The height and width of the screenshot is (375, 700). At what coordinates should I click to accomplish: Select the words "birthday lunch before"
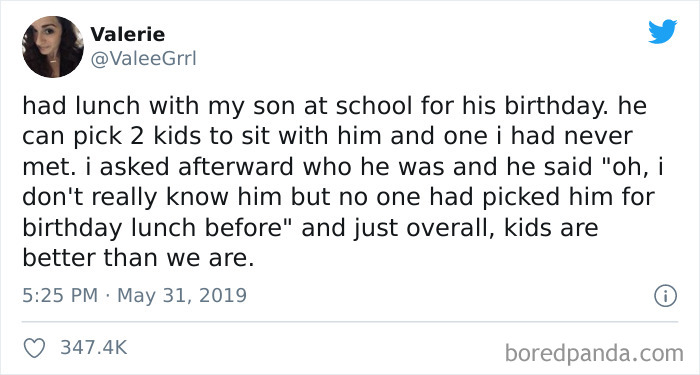click(158, 228)
